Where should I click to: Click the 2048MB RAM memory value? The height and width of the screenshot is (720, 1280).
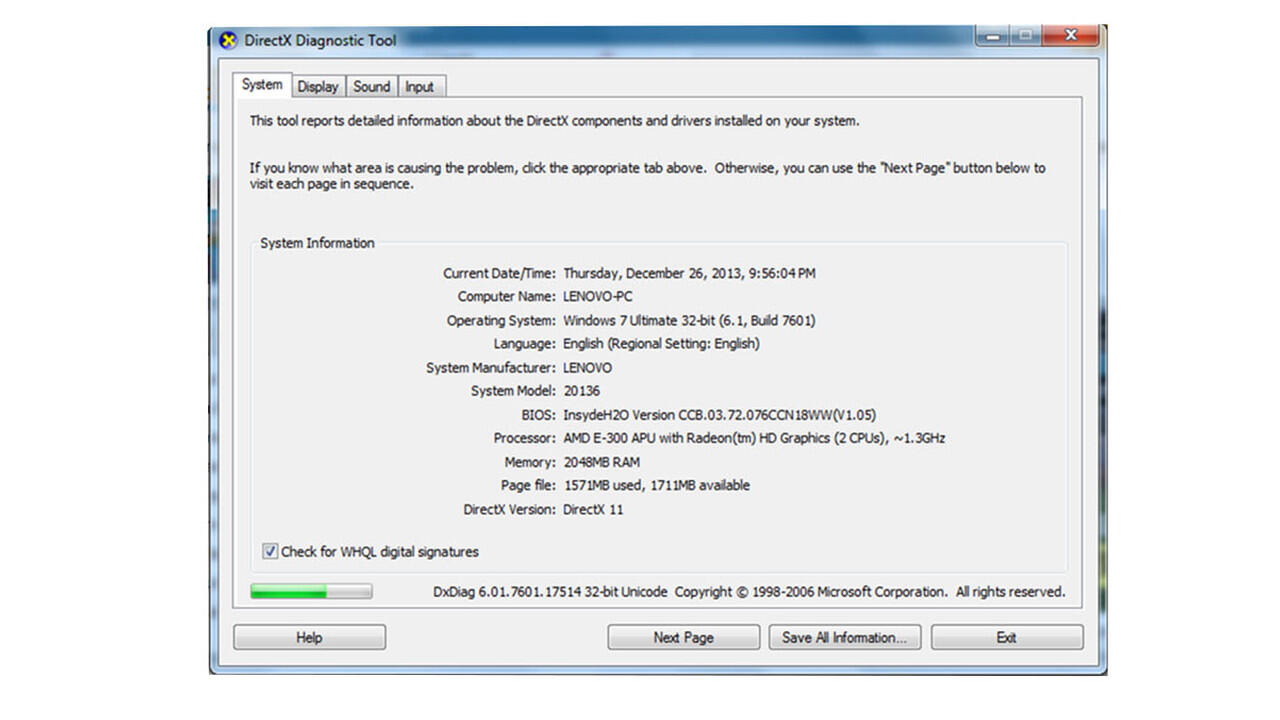(x=601, y=462)
